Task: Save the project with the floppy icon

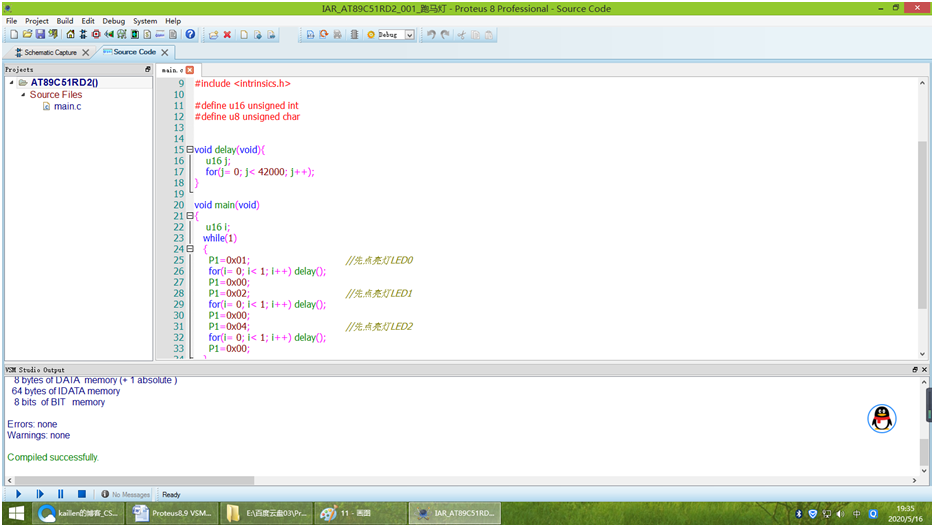Action: point(40,35)
